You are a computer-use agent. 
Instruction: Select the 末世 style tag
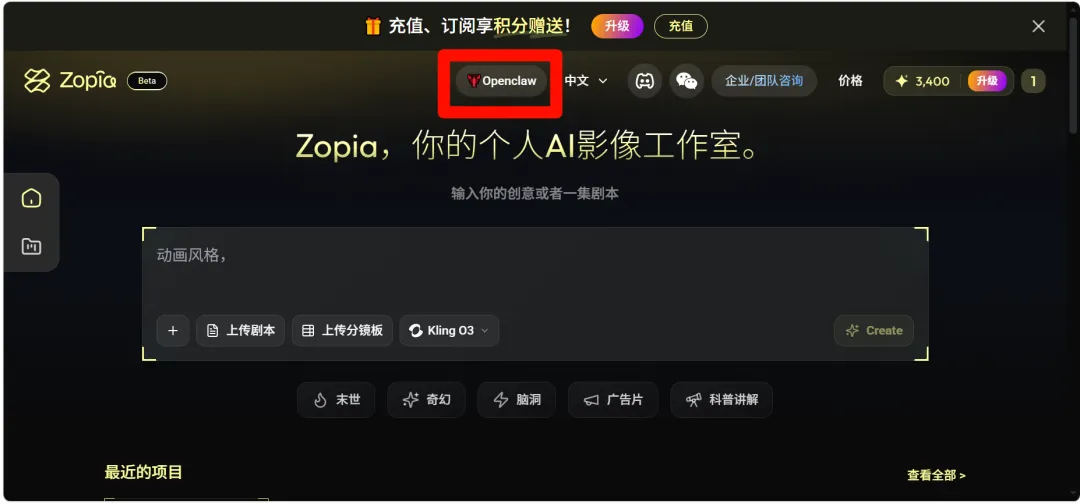click(x=336, y=400)
